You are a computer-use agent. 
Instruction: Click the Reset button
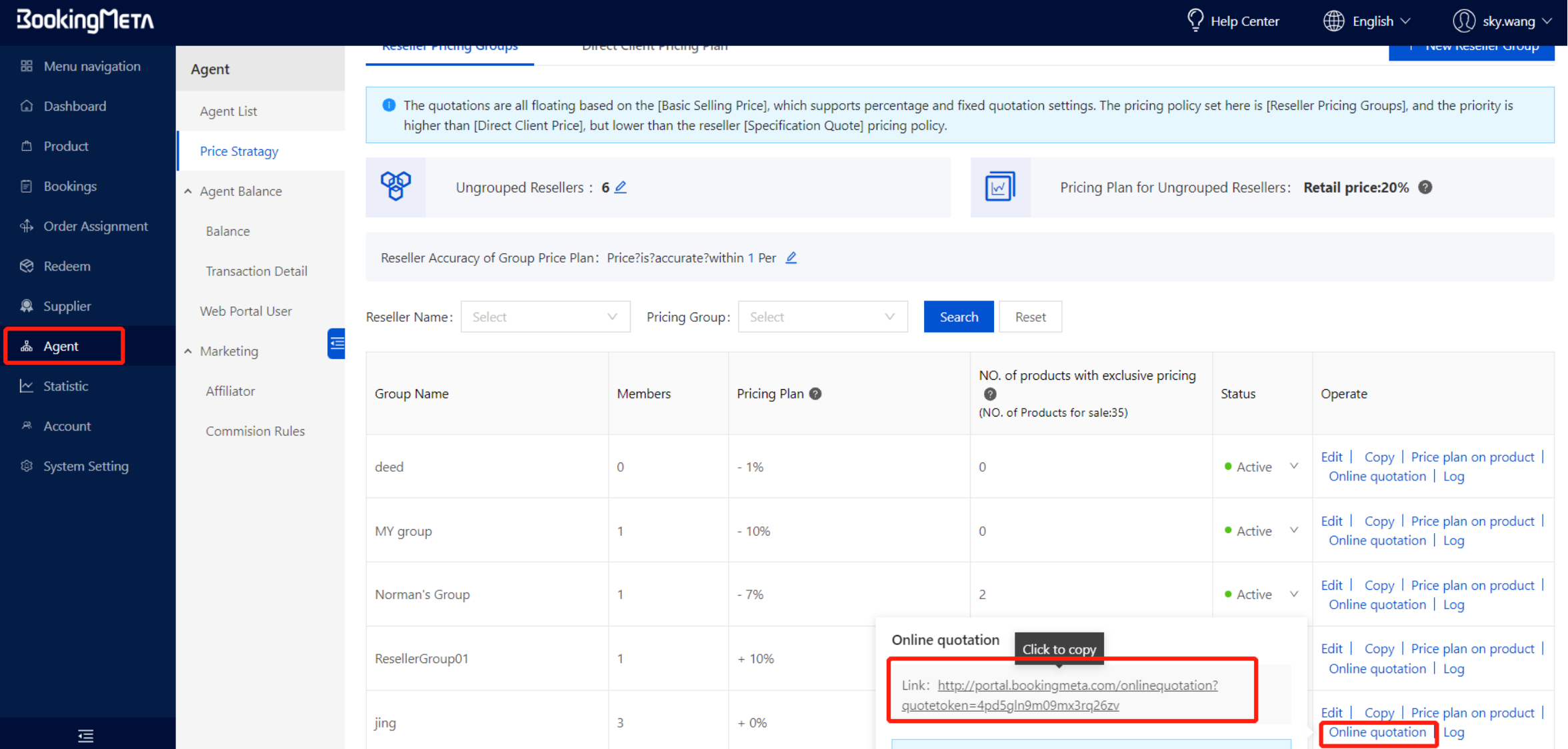tap(1029, 317)
